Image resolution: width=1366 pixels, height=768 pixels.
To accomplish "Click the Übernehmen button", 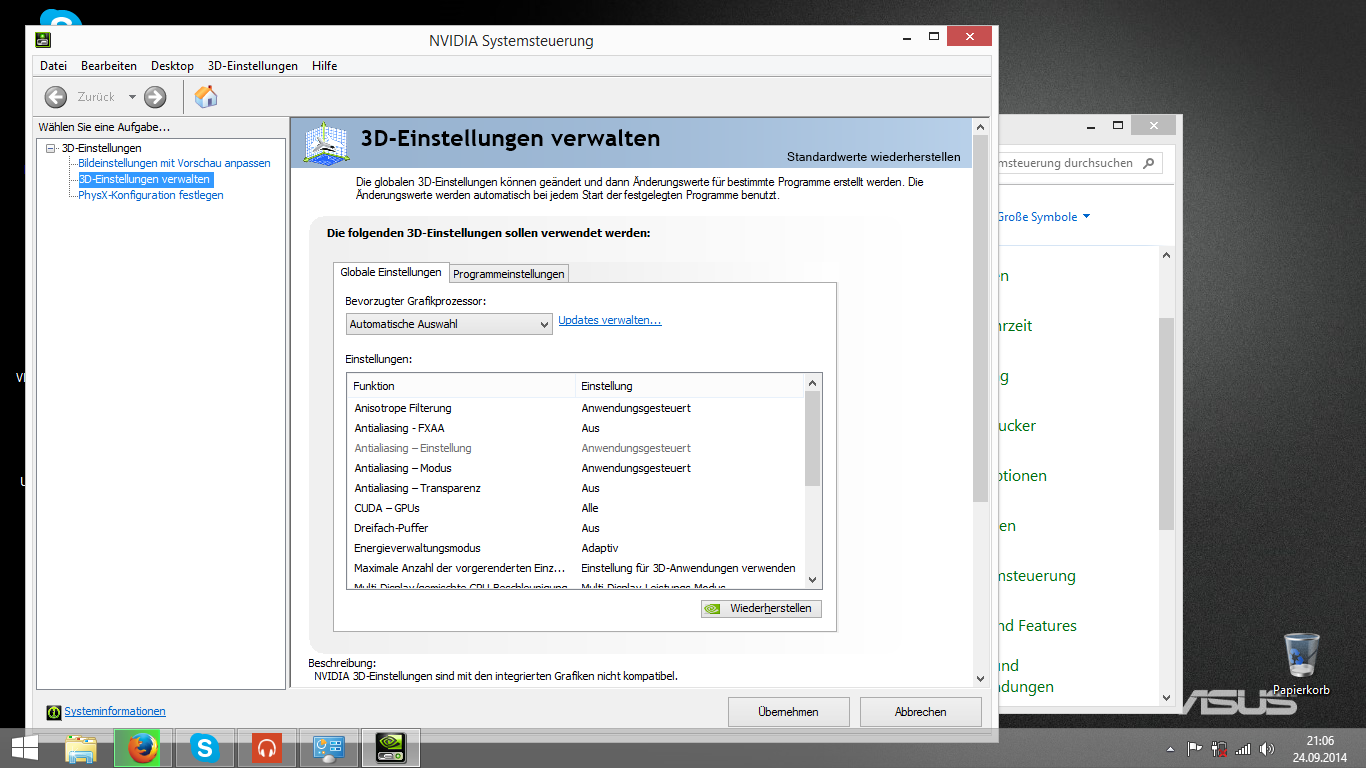I will point(789,712).
